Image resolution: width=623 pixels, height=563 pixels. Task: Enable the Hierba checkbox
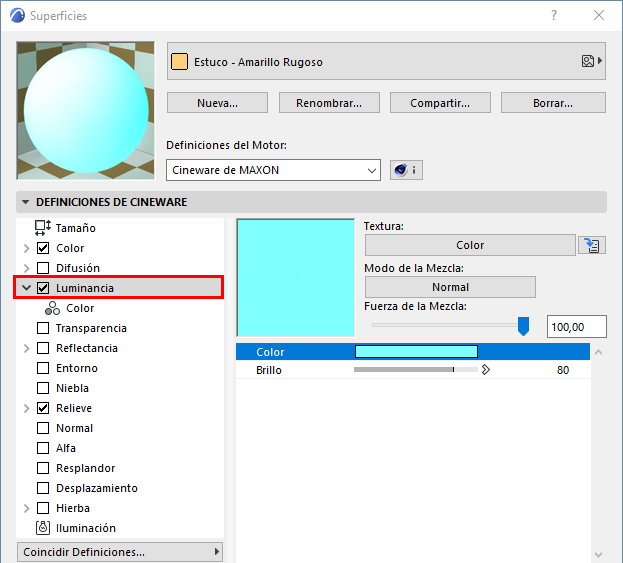pos(43,508)
